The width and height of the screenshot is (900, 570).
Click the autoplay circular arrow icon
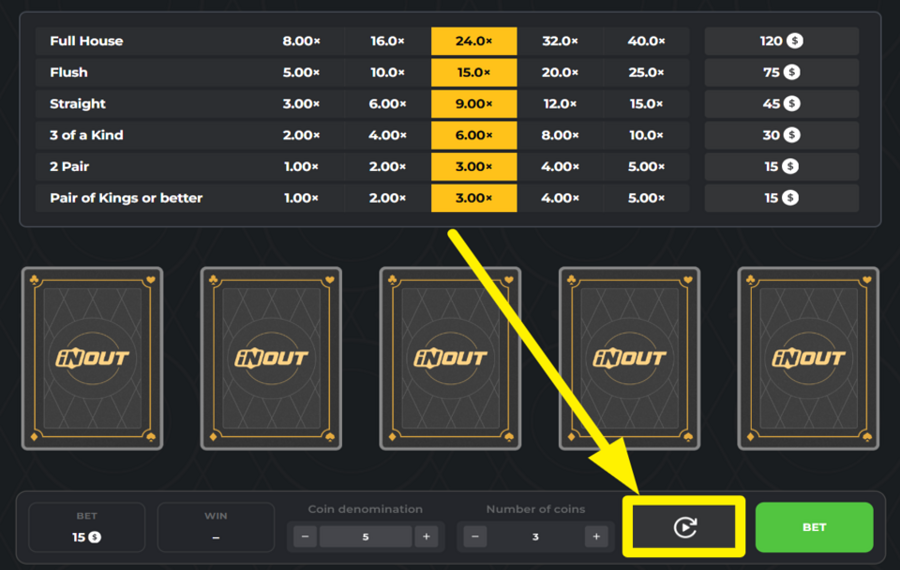(684, 527)
